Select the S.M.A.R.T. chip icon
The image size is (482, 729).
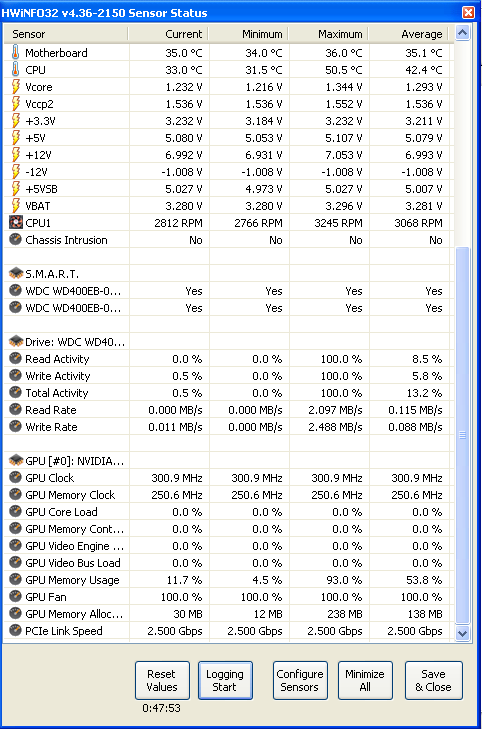tap(16, 273)
